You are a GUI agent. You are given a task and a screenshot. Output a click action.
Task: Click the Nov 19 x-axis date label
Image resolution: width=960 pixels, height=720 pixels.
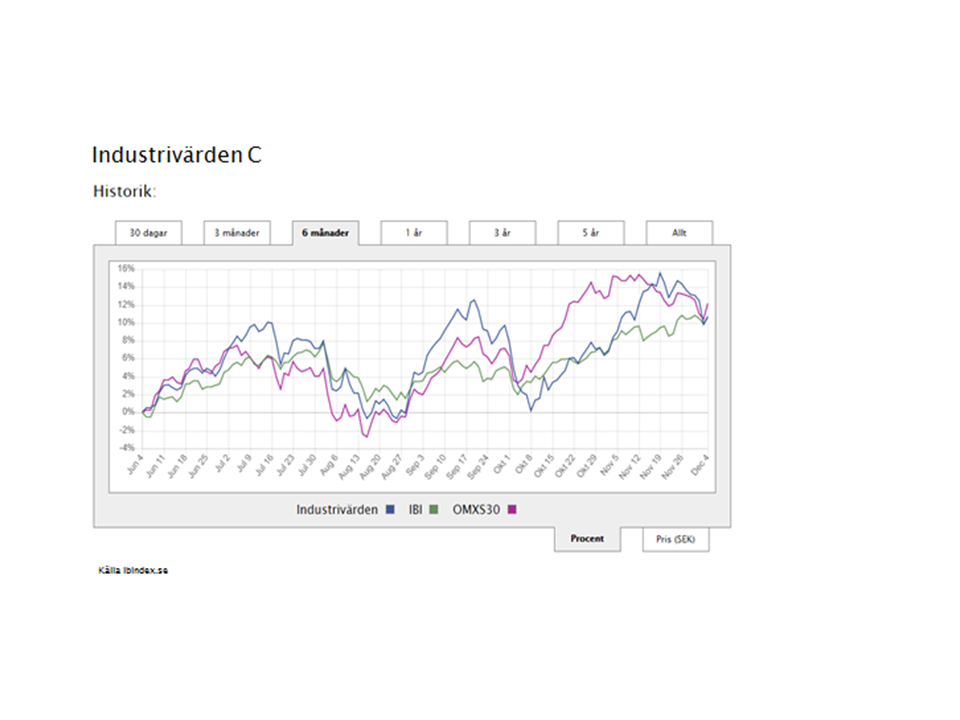click(651, 467)
